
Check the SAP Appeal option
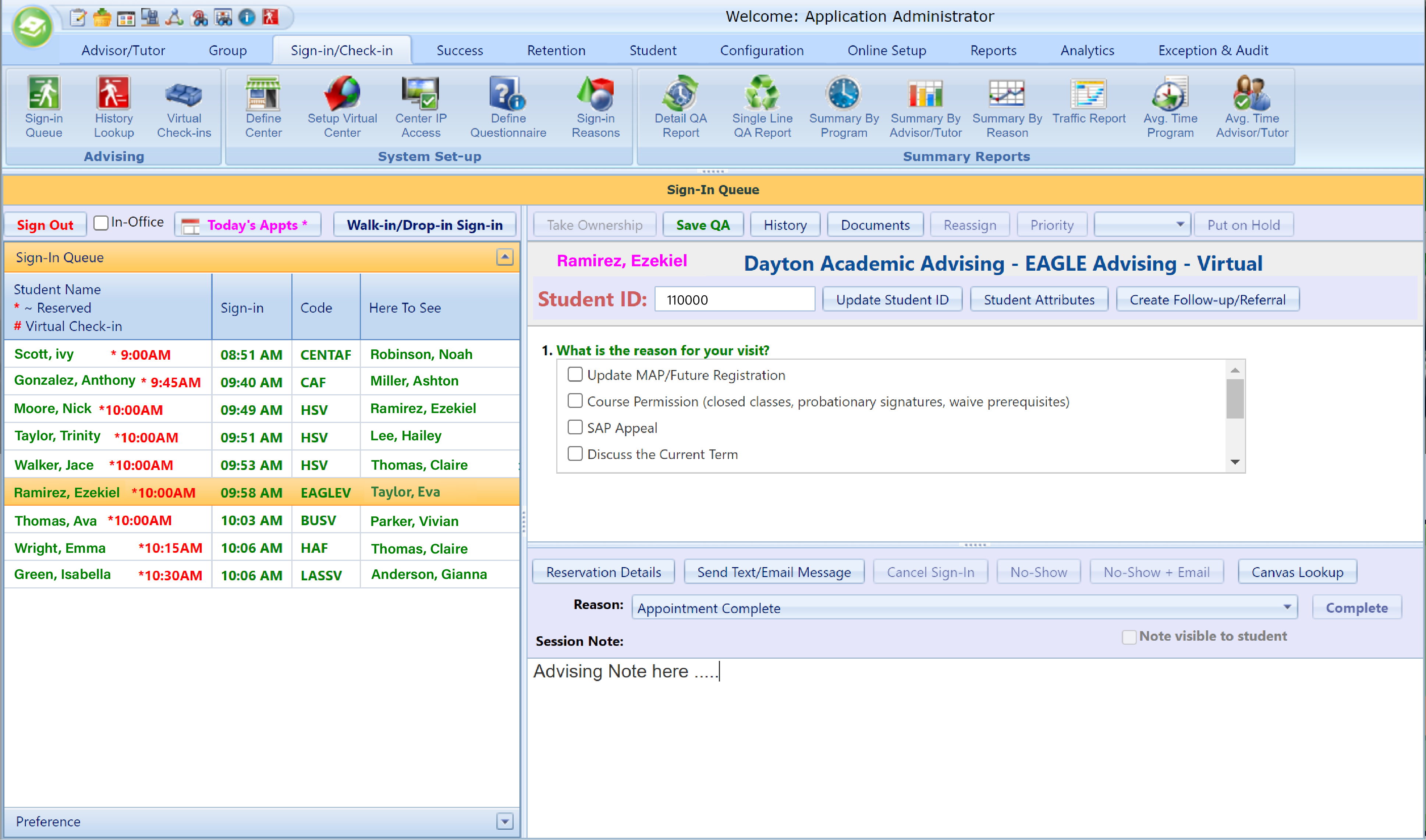(x=575, y=427)
